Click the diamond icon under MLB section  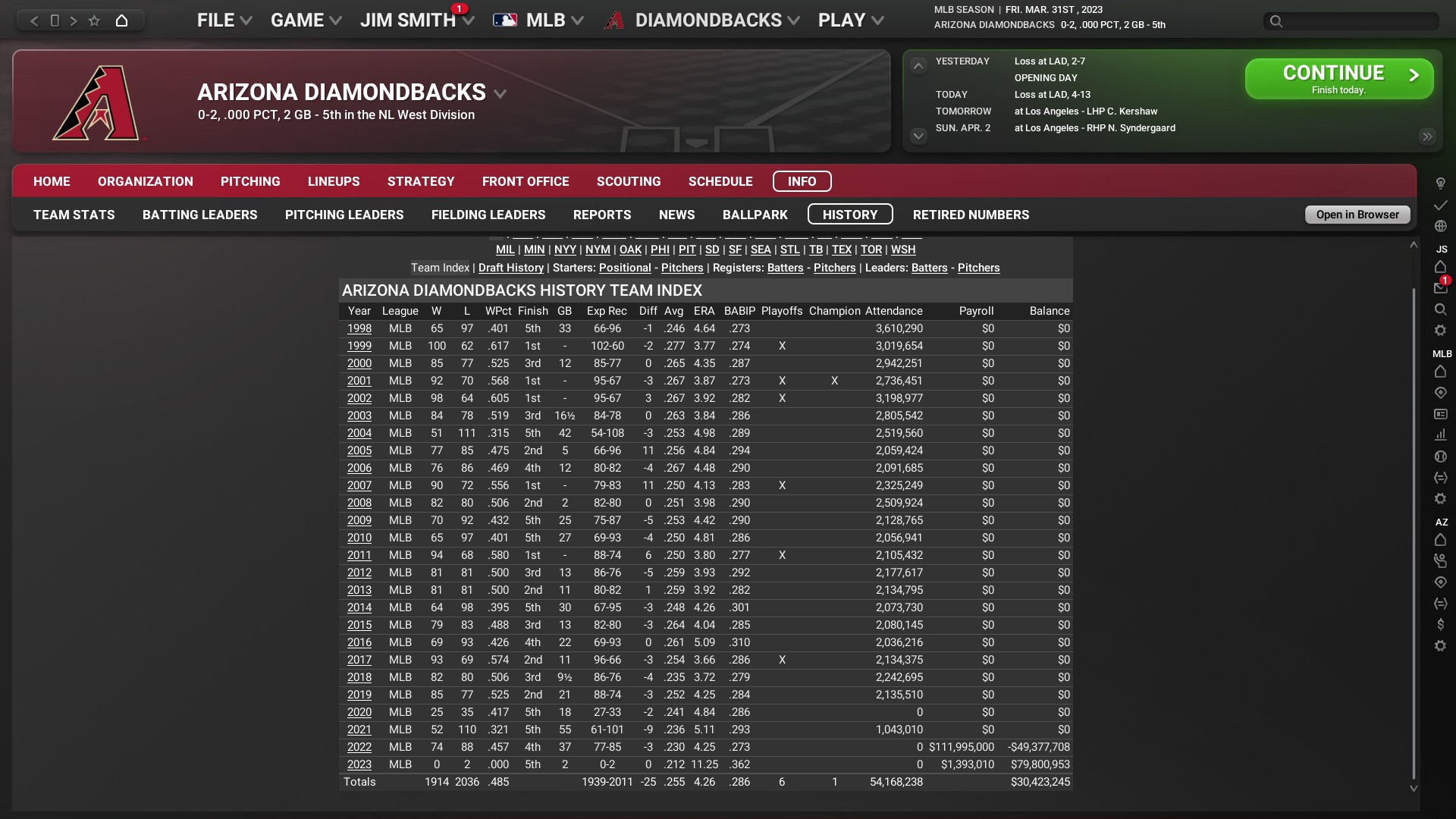[1441, 393]
